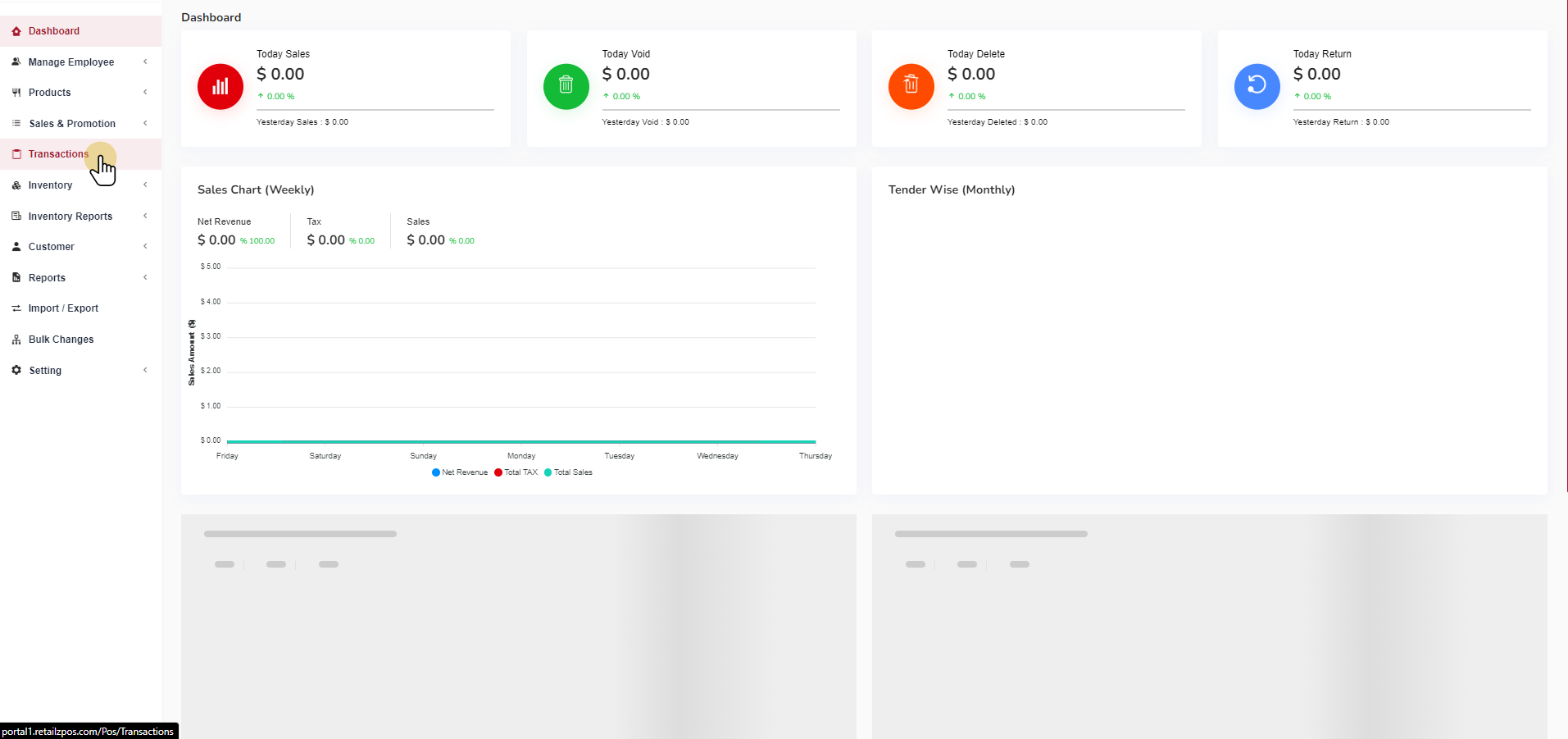The height and width of the screenshot is (739, 1568).
Task: Go to the Reports section
Action: click(x=47, y=278)
